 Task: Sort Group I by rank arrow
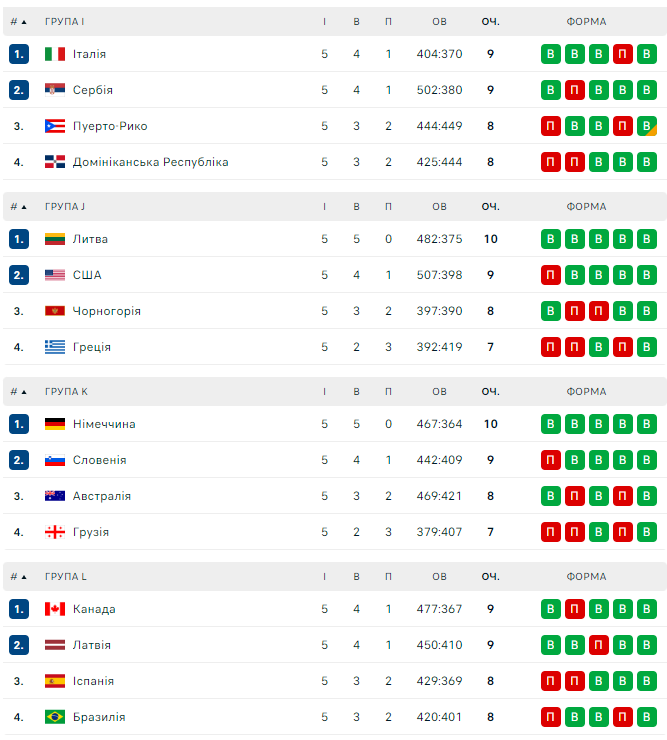(24, 22)
